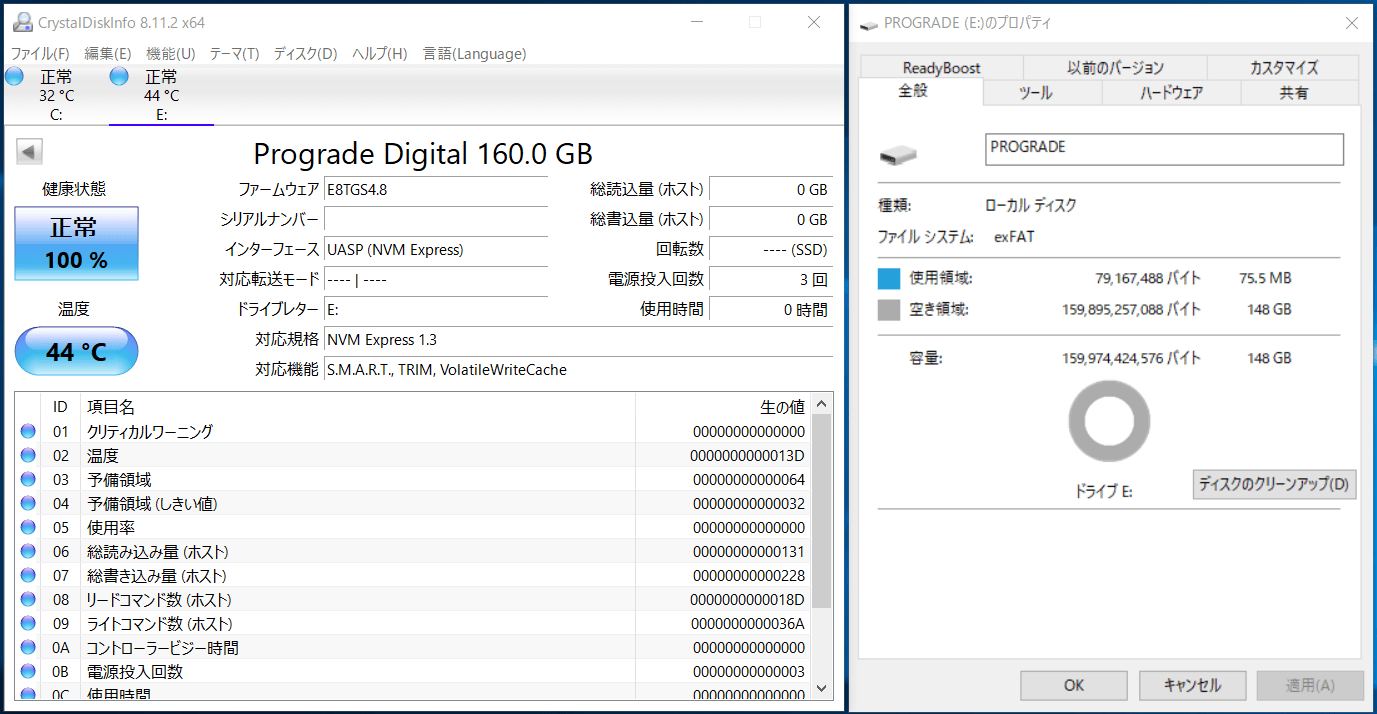Click status orb for row 07 総書き込み量
This screenshot has width=1377, height=714.
tap(28, 576)
